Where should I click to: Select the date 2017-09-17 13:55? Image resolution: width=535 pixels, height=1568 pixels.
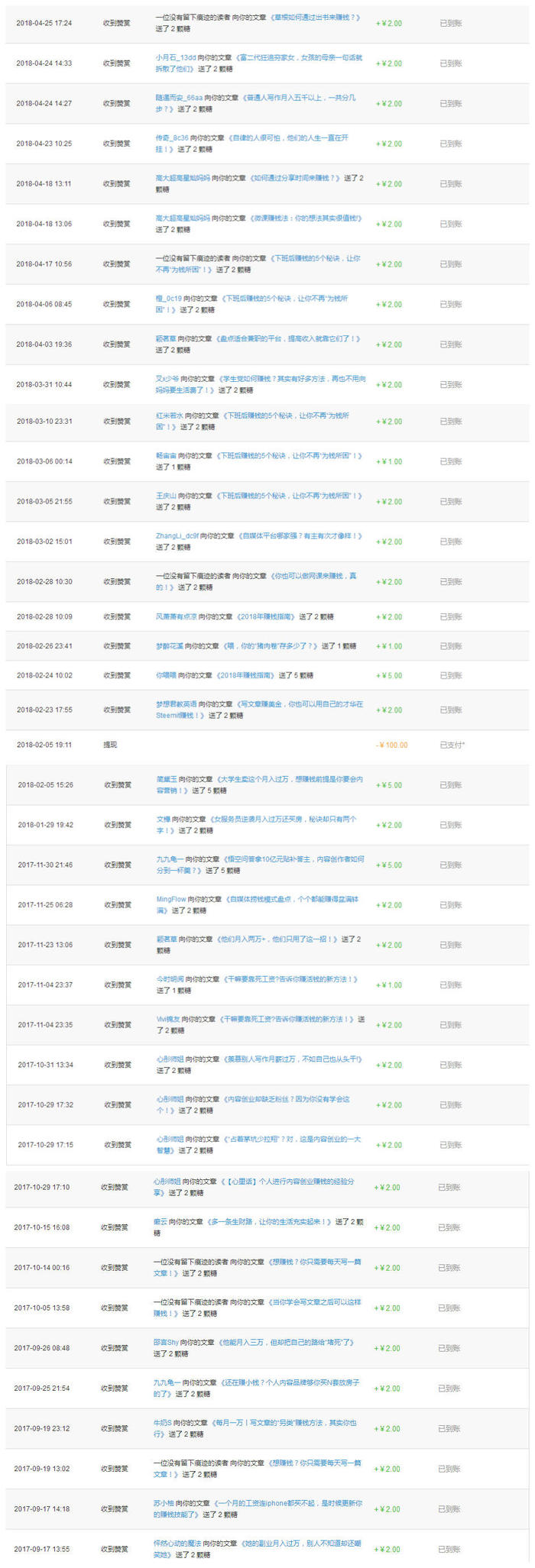[x=41, y=1549]
